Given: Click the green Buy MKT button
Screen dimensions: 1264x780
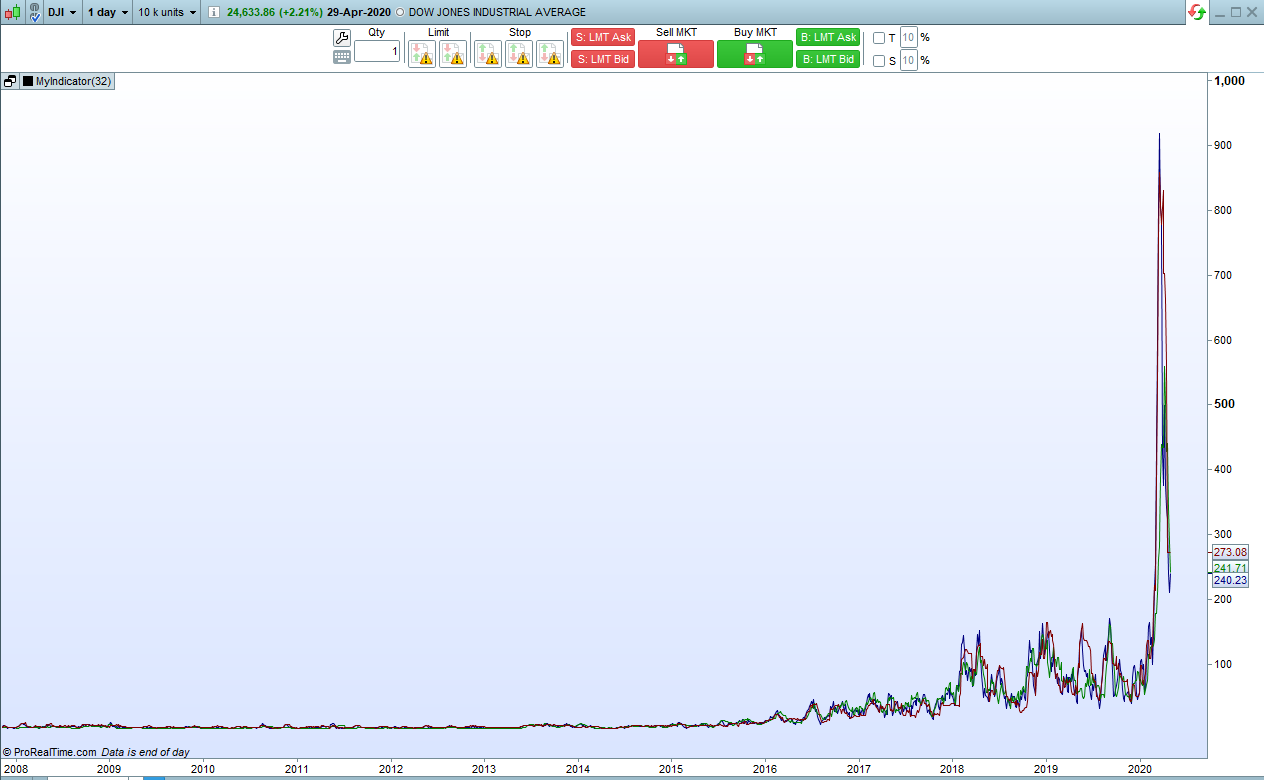Looking at the screenshot, I should pyautogui.click(x=755, y=54).
